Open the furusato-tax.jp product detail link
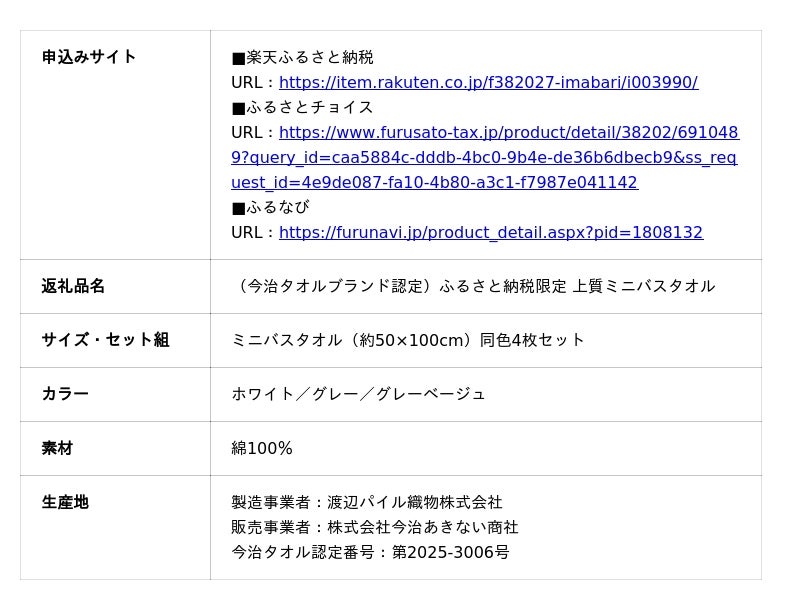This screenshot has height=610, width=800. click(x=484, y=157)
